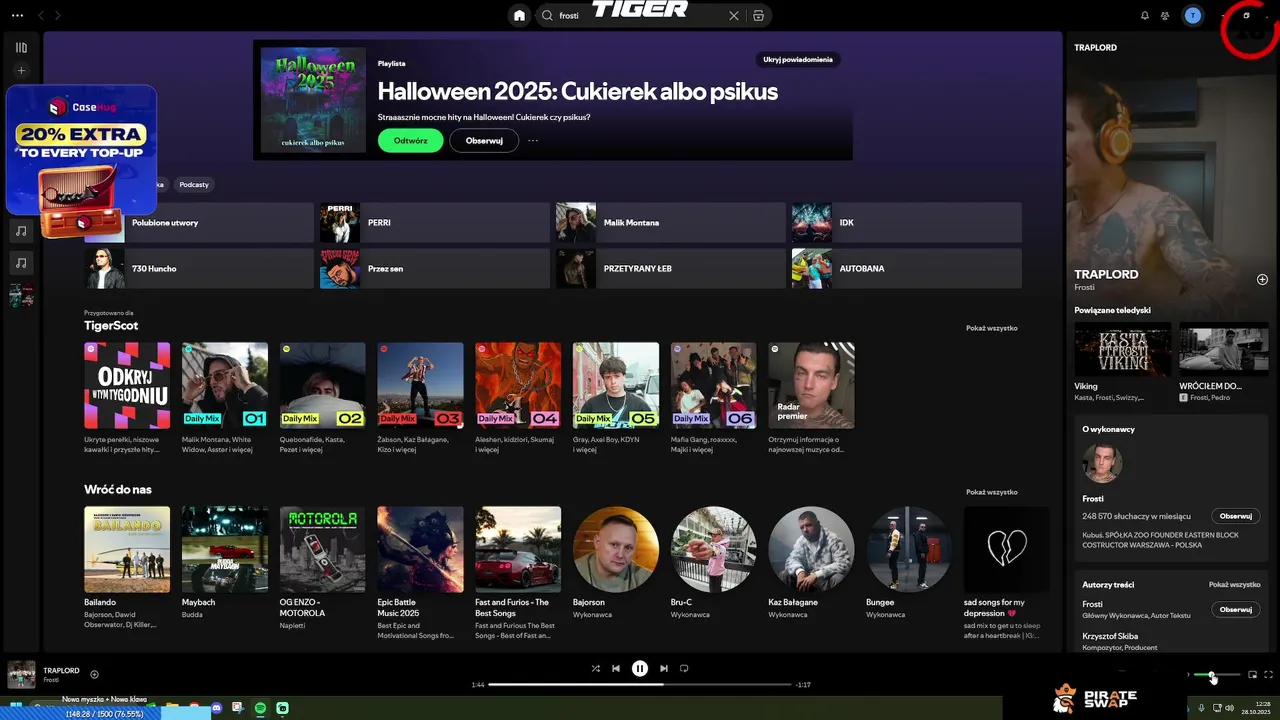Screen dimensions: 1280x720
Task: Open the Daily Mix 02 cover
Action: (323, 385)
